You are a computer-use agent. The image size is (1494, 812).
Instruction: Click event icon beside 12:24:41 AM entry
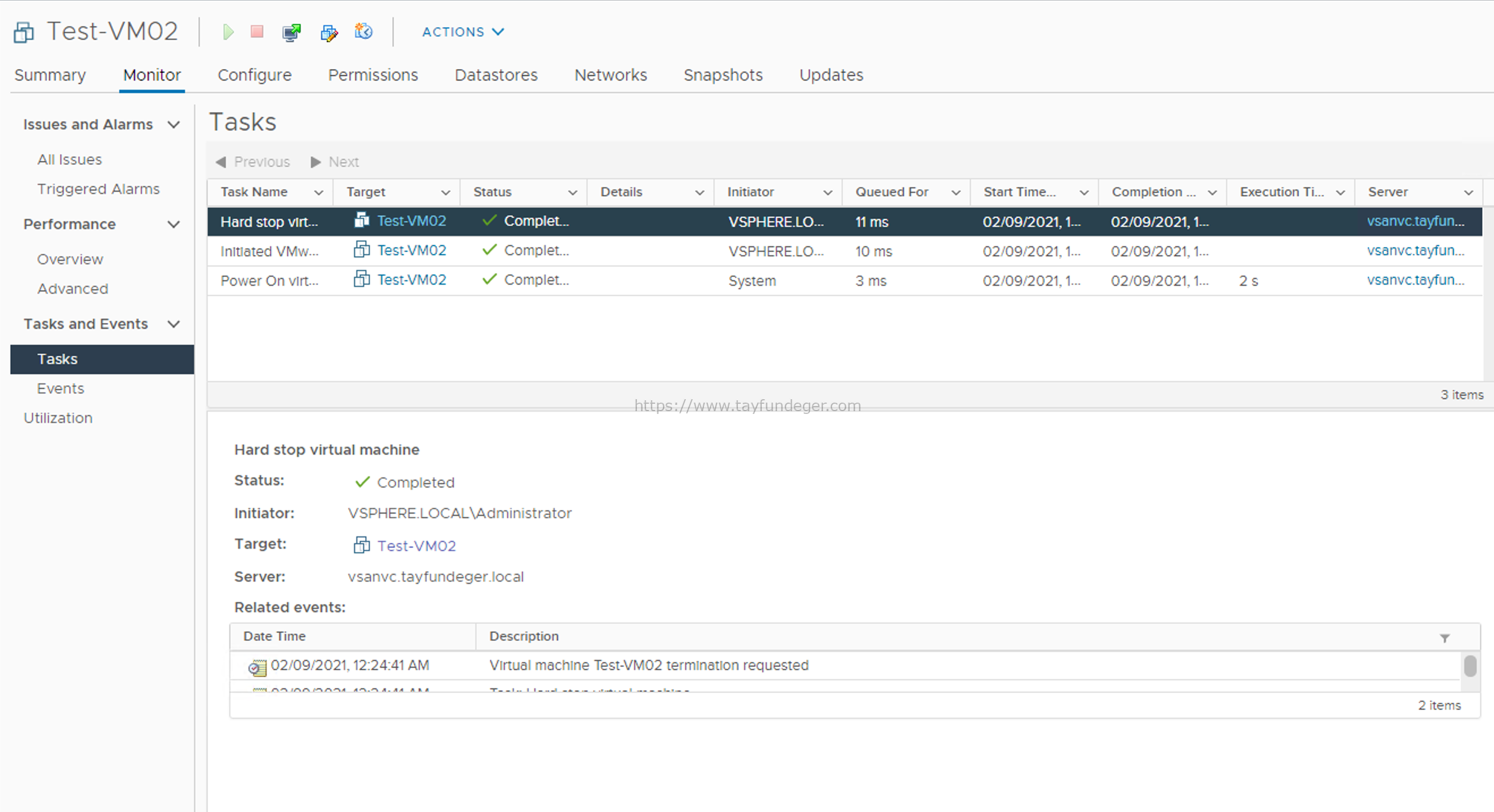[x=257, y=667]
